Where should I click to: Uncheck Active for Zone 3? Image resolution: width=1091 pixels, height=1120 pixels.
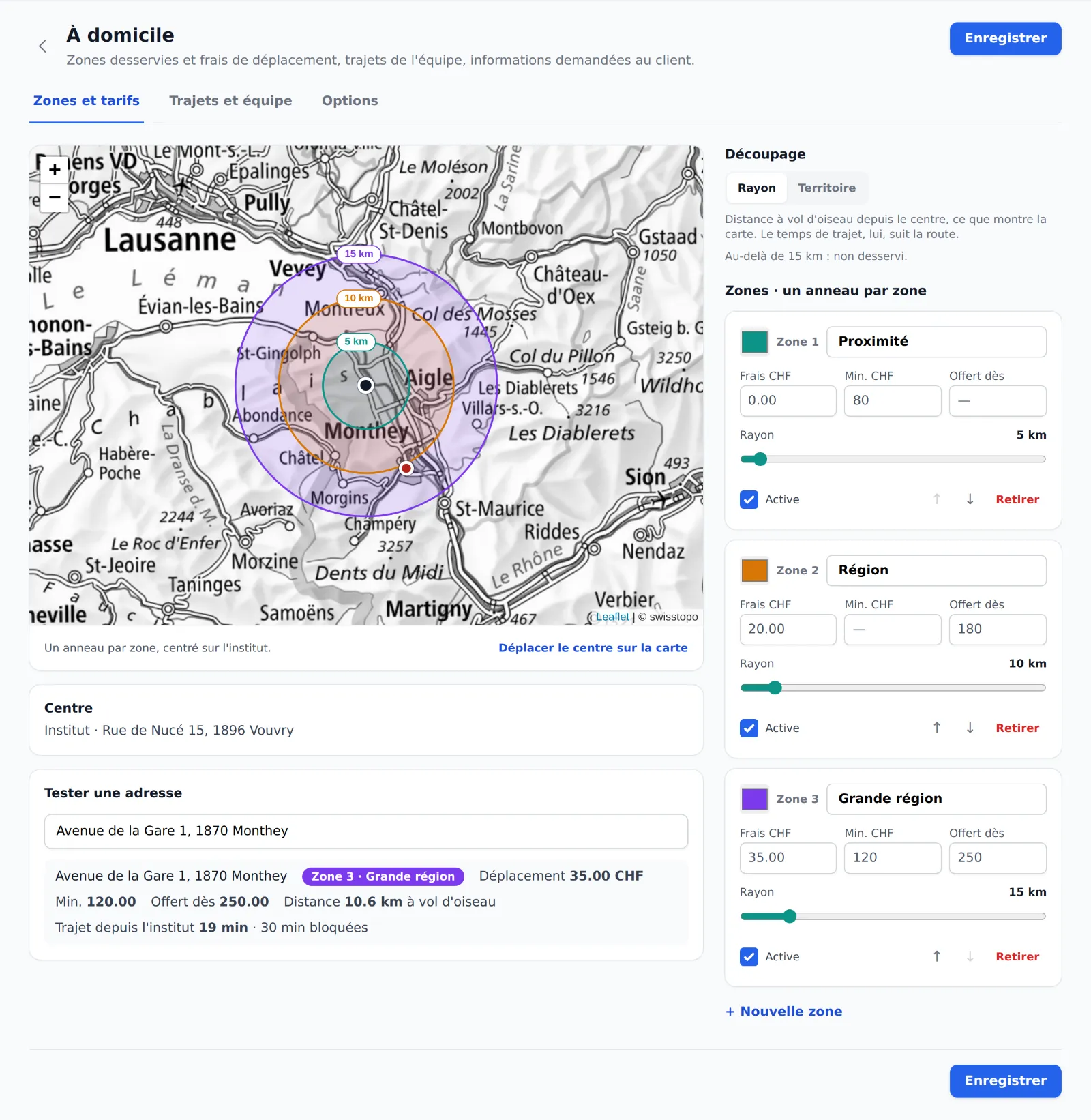(749, 956)
